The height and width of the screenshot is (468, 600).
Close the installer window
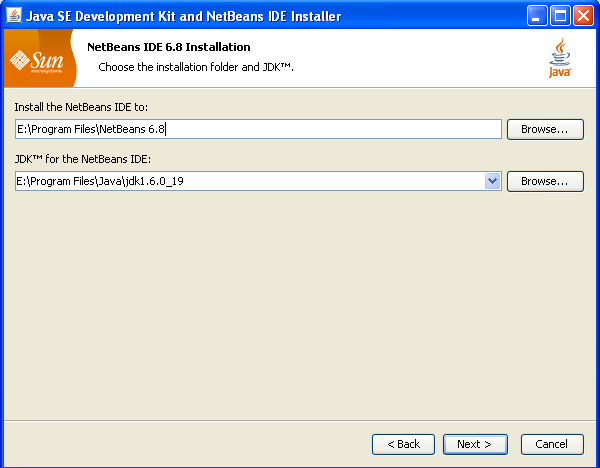pyautogui.click(x=582, y=16)
